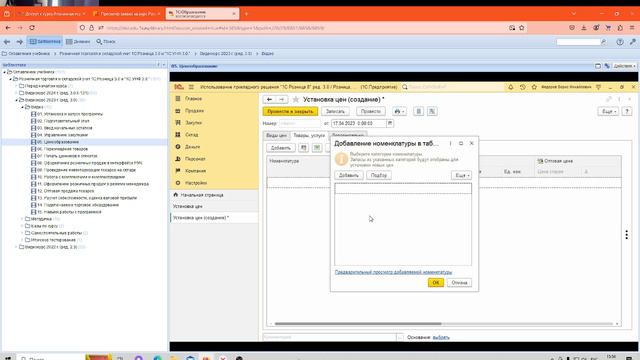Confirm the dialog with OK
The width and height of the screenshot is (640, 360).
coord(436,282)
